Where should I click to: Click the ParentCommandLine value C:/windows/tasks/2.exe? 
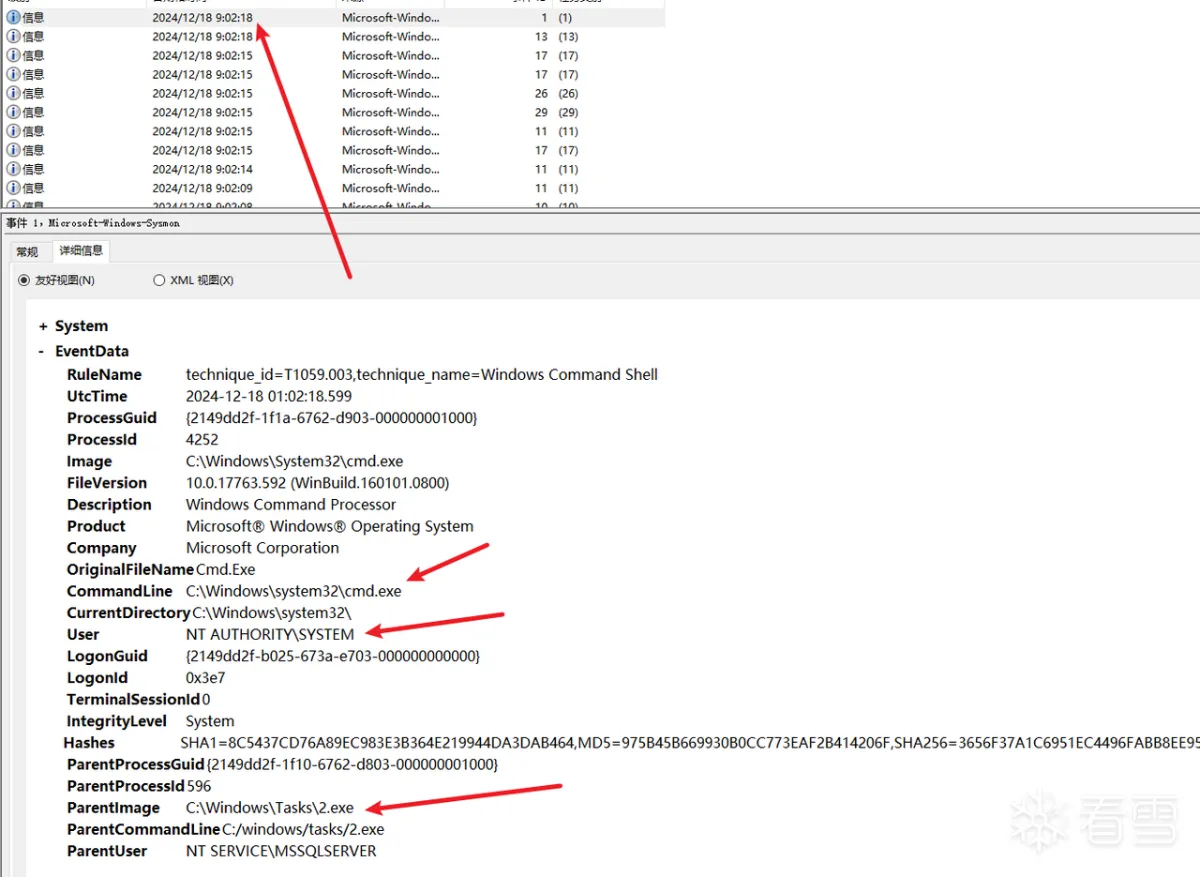(303, 829)
